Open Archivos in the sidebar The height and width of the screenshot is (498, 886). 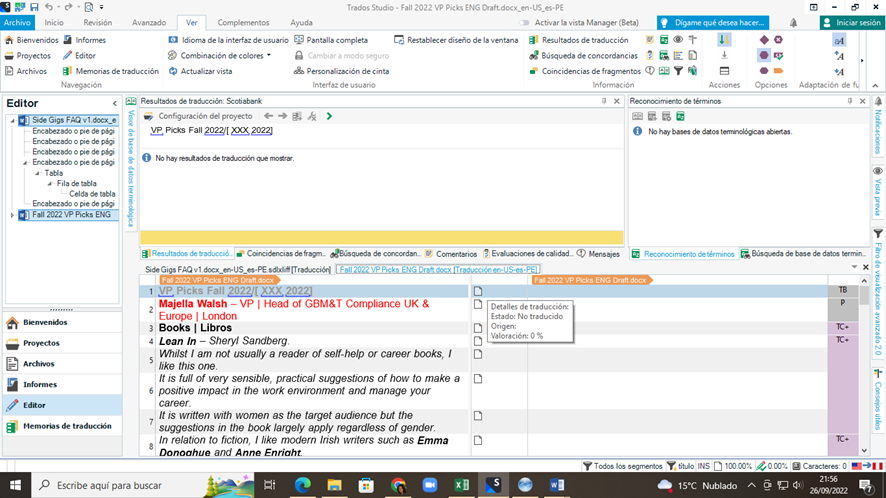62,363
